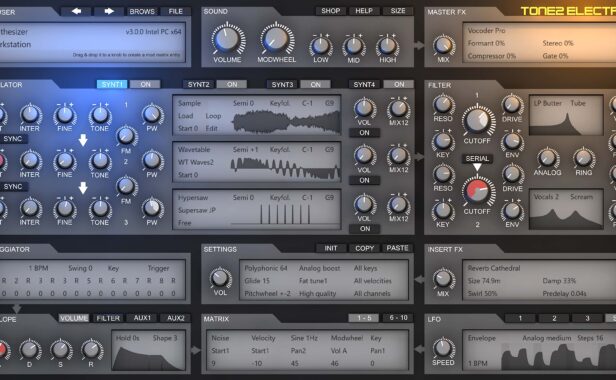Screen dimensions: 616x380
Task: Click the MODWHEEL knob
Action: point(277,39)
